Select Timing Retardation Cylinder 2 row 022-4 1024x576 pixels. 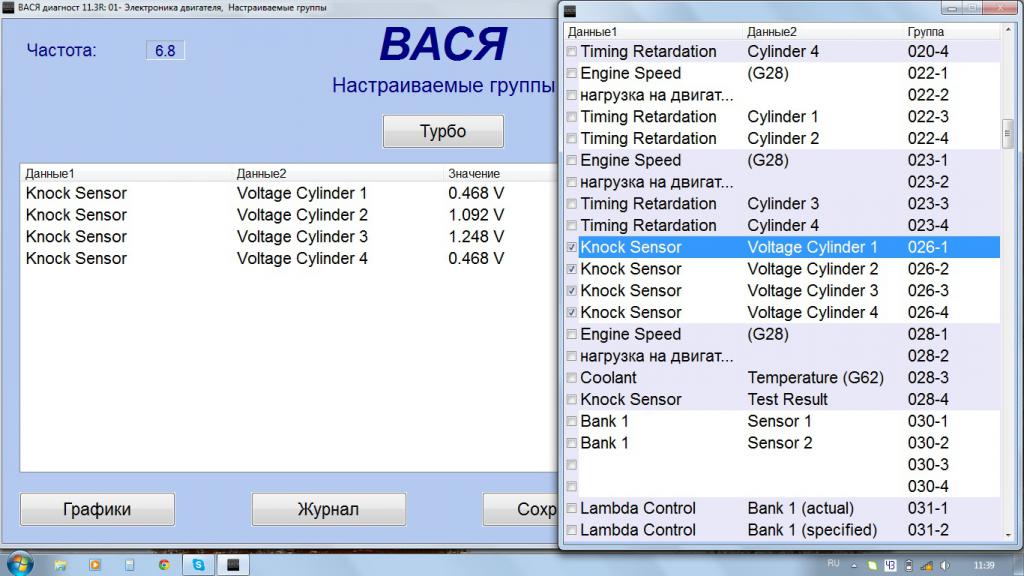782,138
